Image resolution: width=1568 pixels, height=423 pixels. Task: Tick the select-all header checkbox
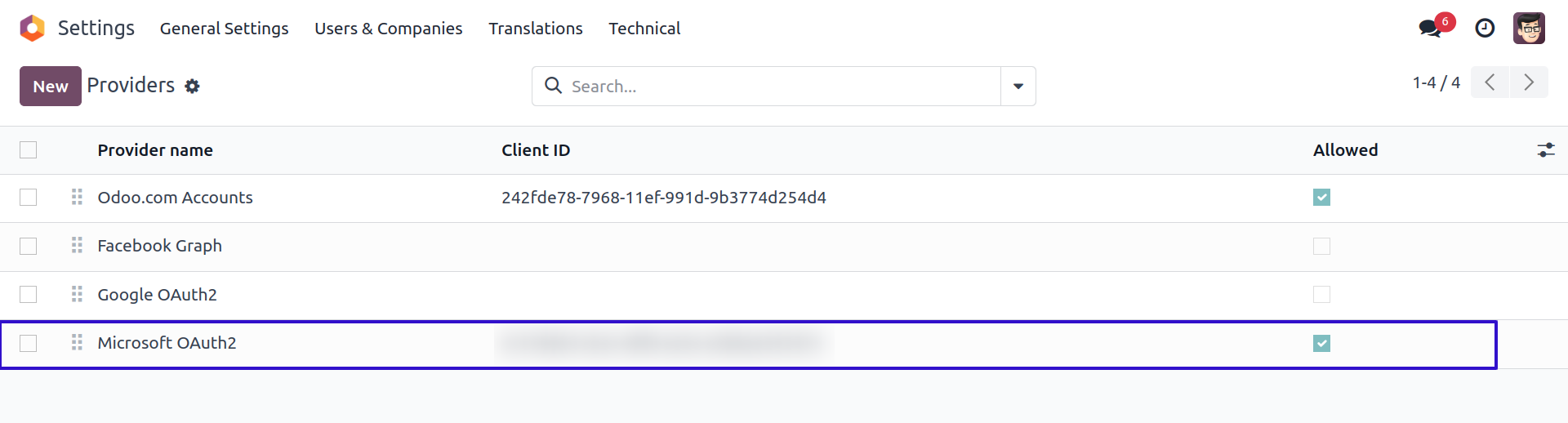29,150
